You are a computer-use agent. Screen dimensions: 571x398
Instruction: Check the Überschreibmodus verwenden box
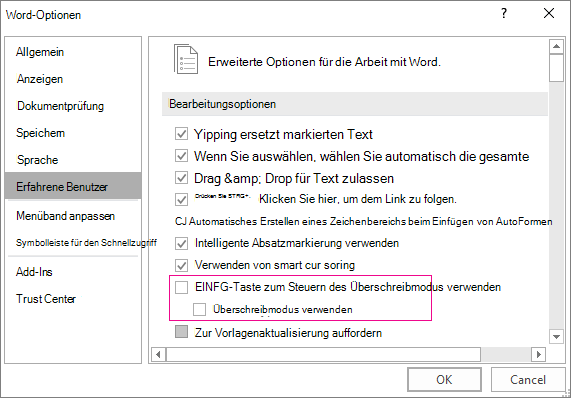click(199, 310)
